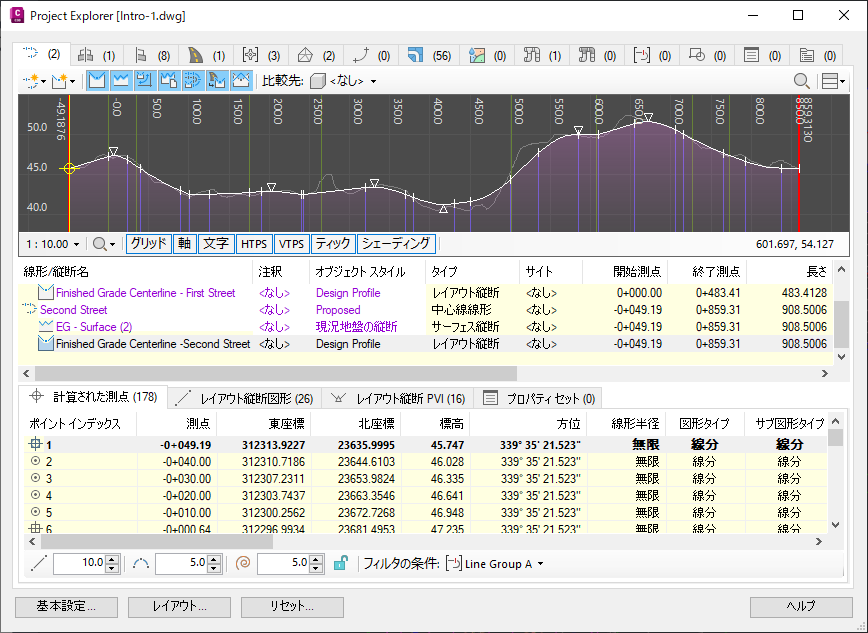Click the search magnifier icon in the toolbar

coord(801,81)
